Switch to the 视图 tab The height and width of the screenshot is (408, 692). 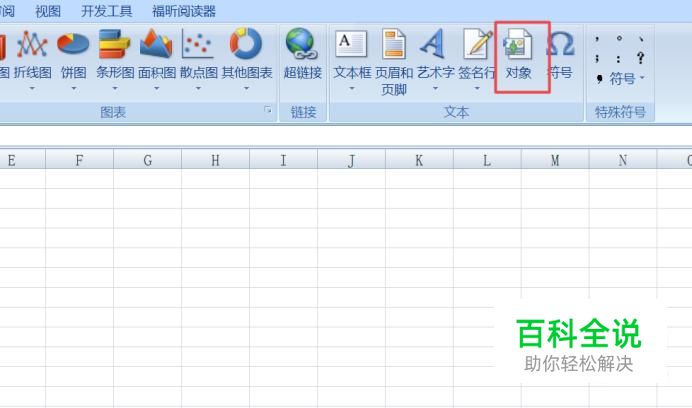click(x=48, y=11)
